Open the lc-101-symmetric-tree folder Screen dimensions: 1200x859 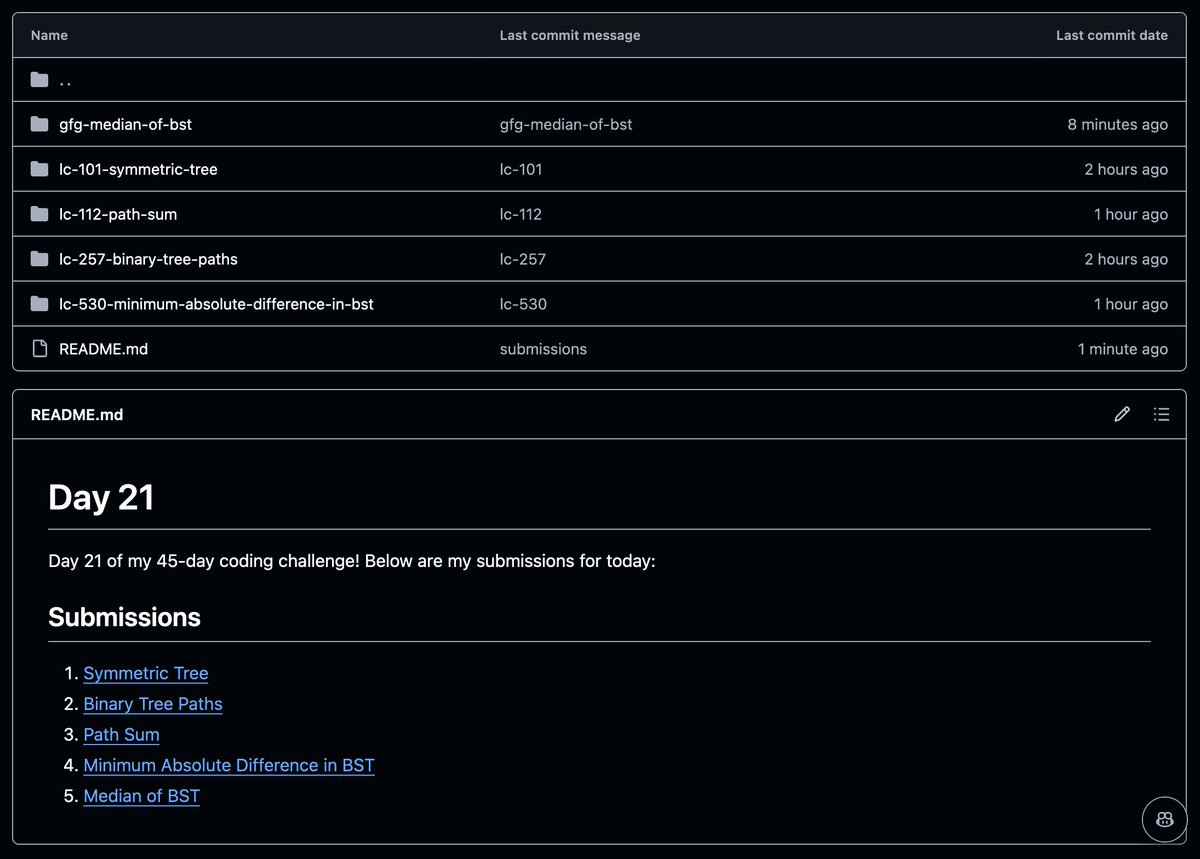coord(138,170)
